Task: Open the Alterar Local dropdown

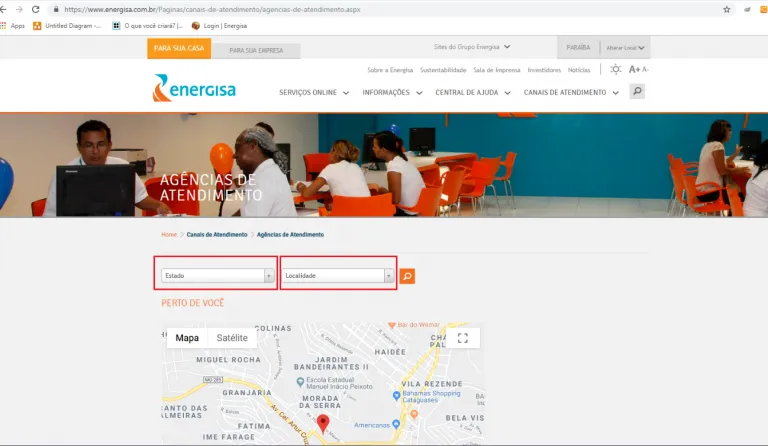Action: 625,48
